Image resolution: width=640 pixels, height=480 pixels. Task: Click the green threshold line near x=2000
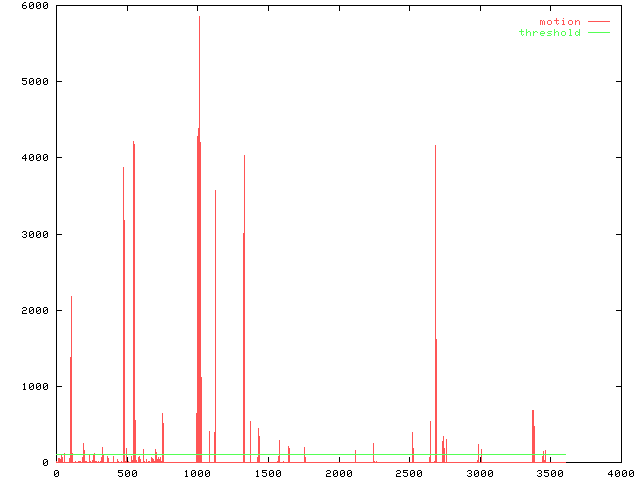pyautogui.click(x=338, y=455)
